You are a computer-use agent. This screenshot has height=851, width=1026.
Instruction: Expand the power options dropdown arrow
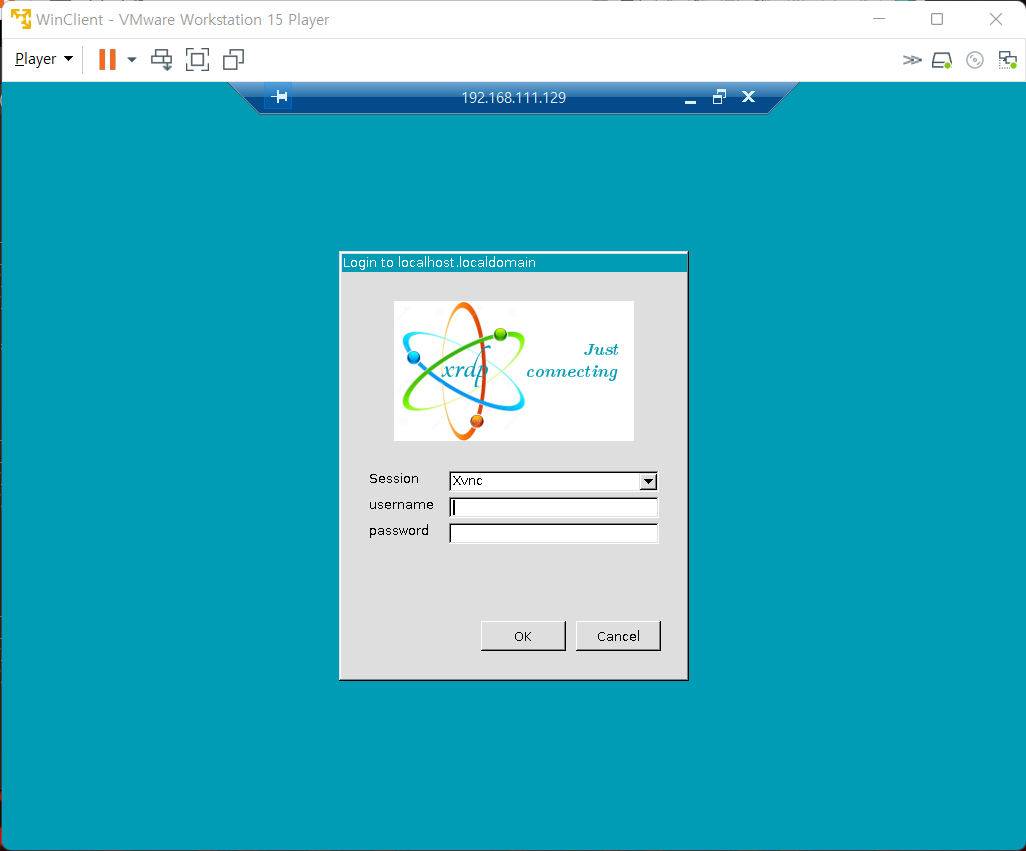tap(132, 60)
